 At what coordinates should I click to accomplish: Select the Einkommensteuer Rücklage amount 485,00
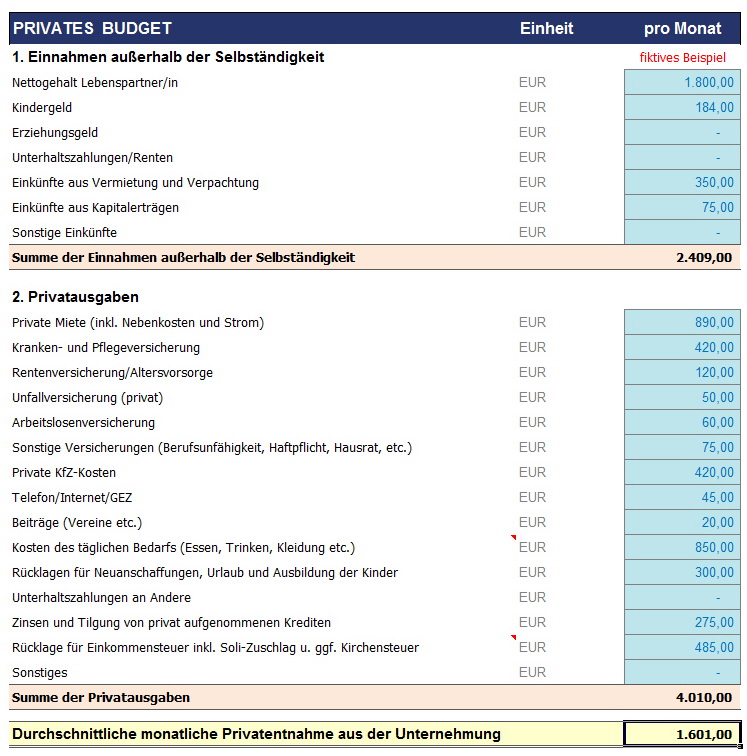click(x=682, y=647)
